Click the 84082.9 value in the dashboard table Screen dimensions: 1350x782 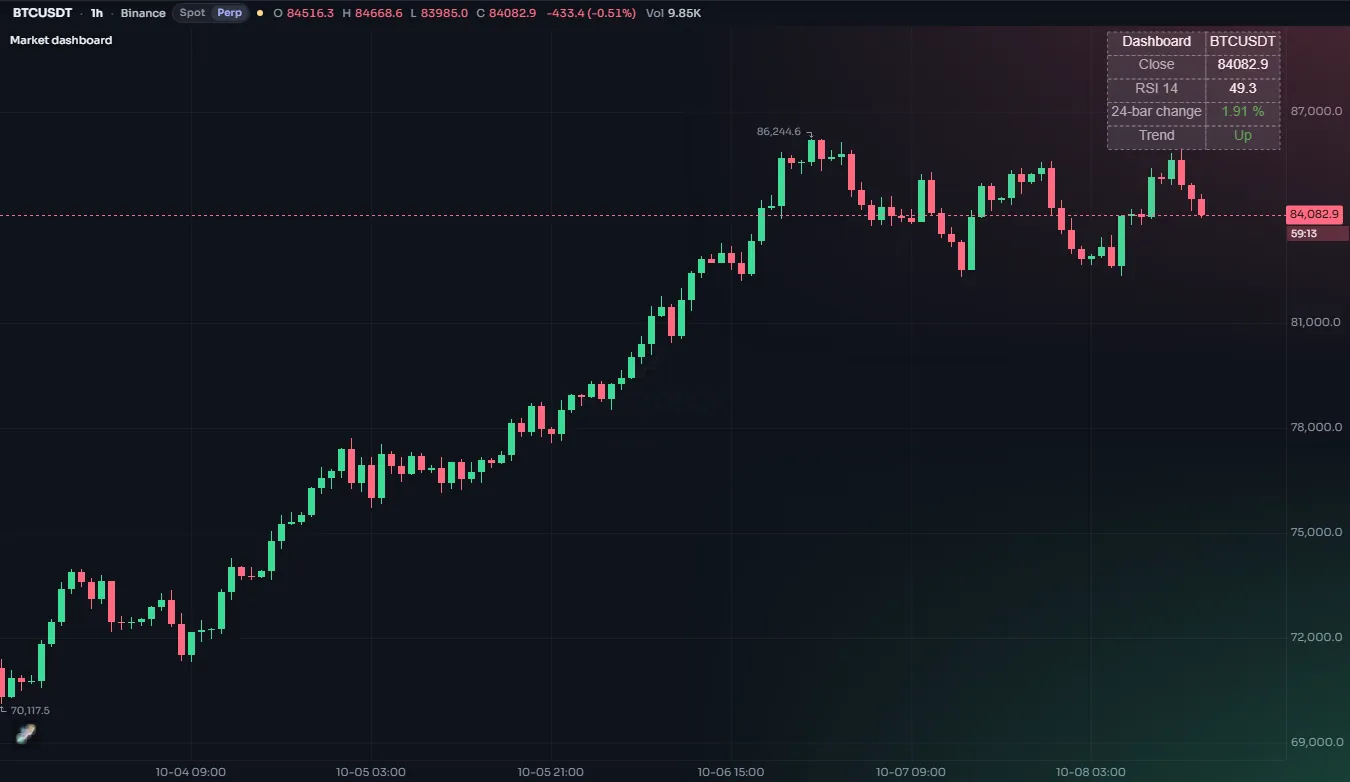pyautogui.click(x=1243, y=64)
